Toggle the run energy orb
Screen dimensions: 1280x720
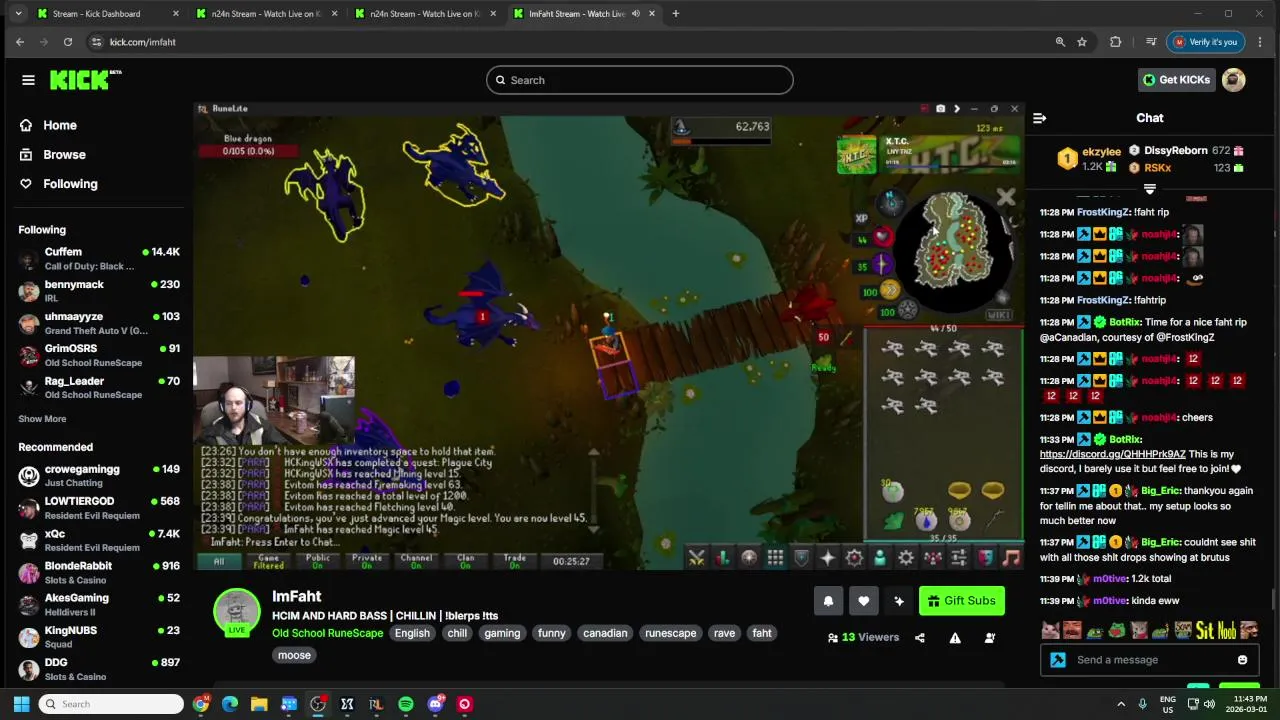pyautogui.click(x=889, y=290)
